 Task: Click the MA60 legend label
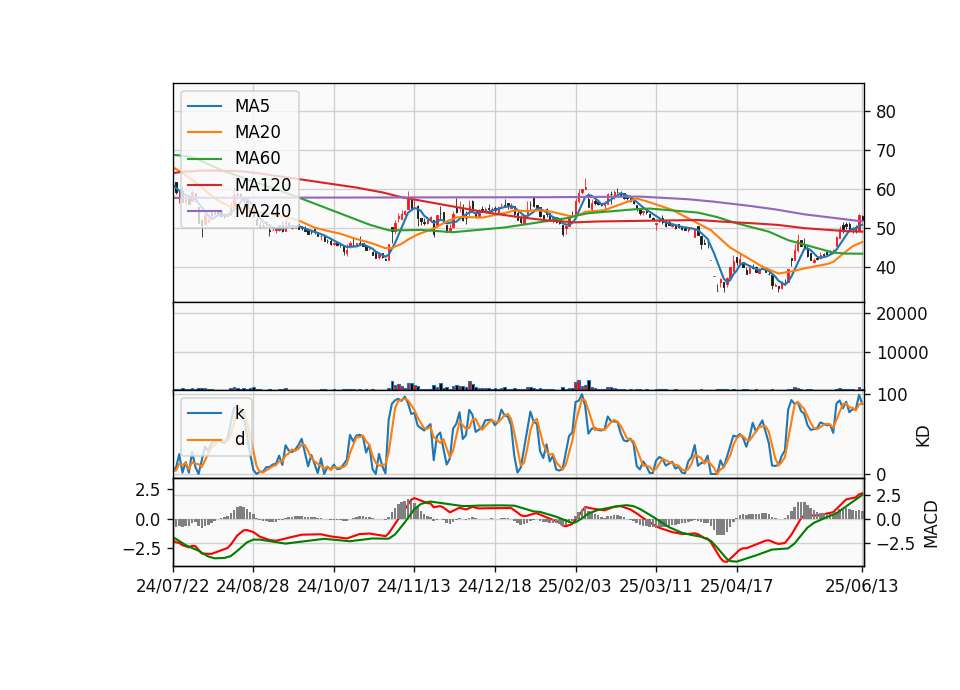pyautogui.click(x=257, y=158)
